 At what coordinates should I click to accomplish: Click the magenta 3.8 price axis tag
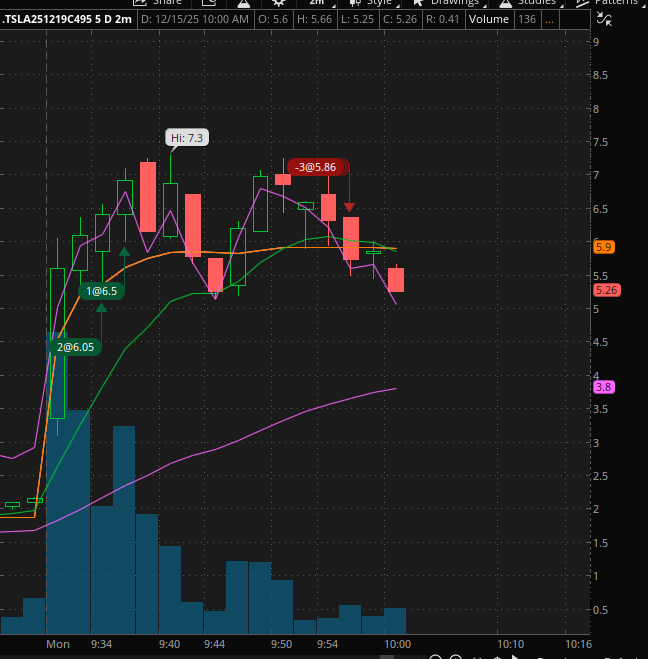coord(604,387)
